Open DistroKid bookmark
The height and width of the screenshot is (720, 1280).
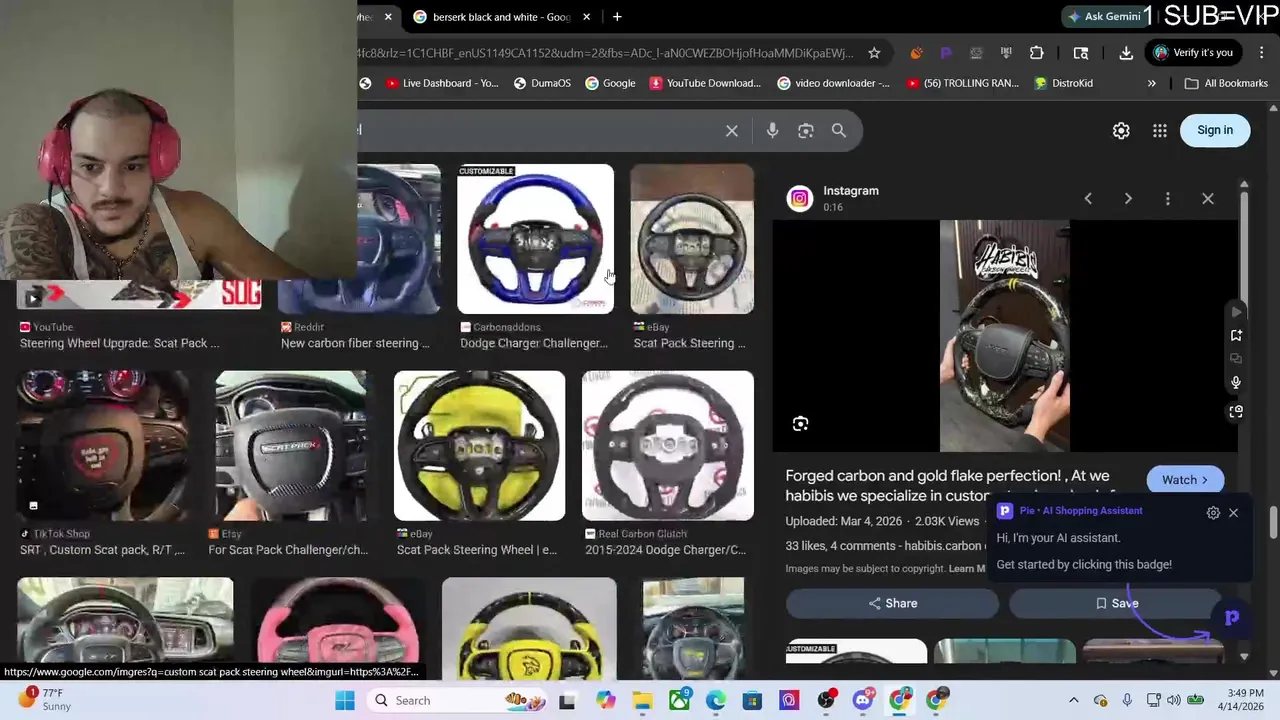coord(1064,83)
